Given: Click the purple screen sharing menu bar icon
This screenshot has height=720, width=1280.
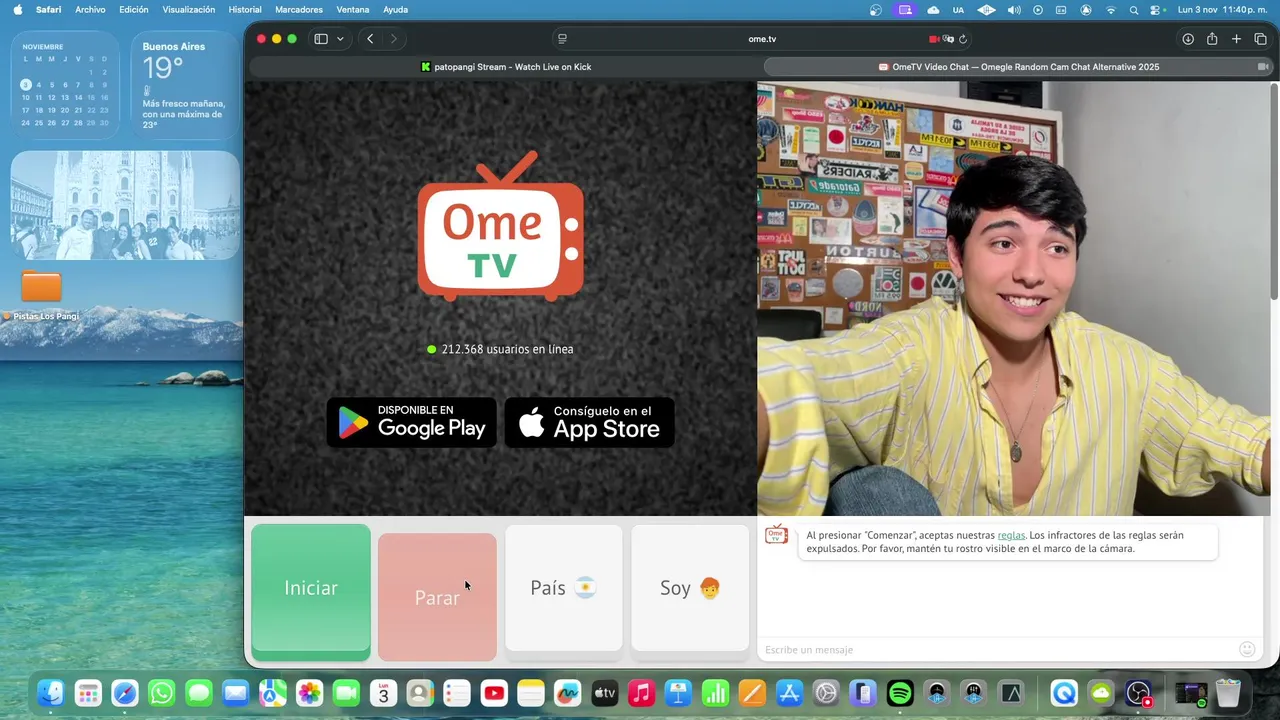Looking at the screenshot, I should click(905, 9).
